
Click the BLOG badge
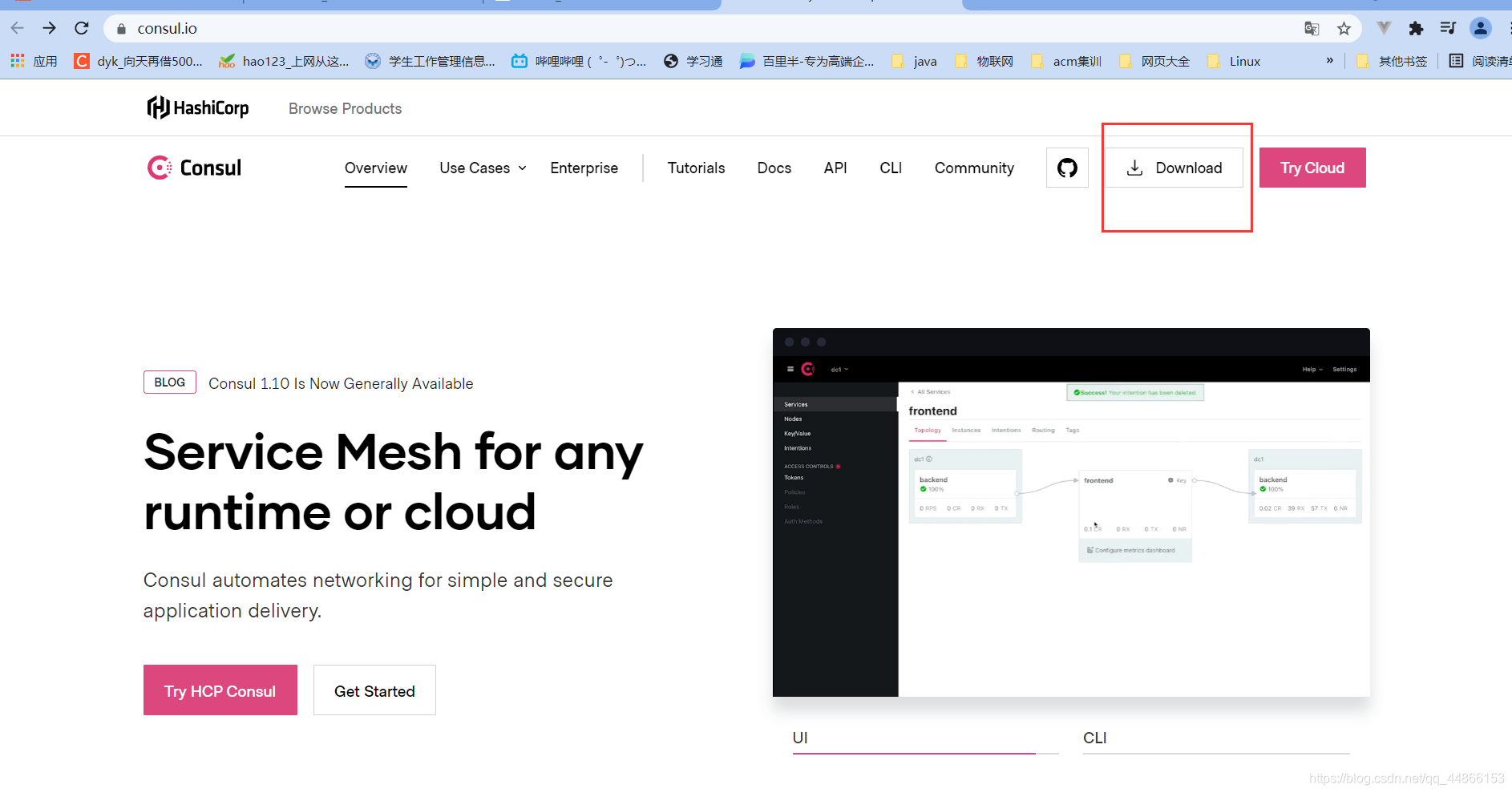tap(170, 382)
